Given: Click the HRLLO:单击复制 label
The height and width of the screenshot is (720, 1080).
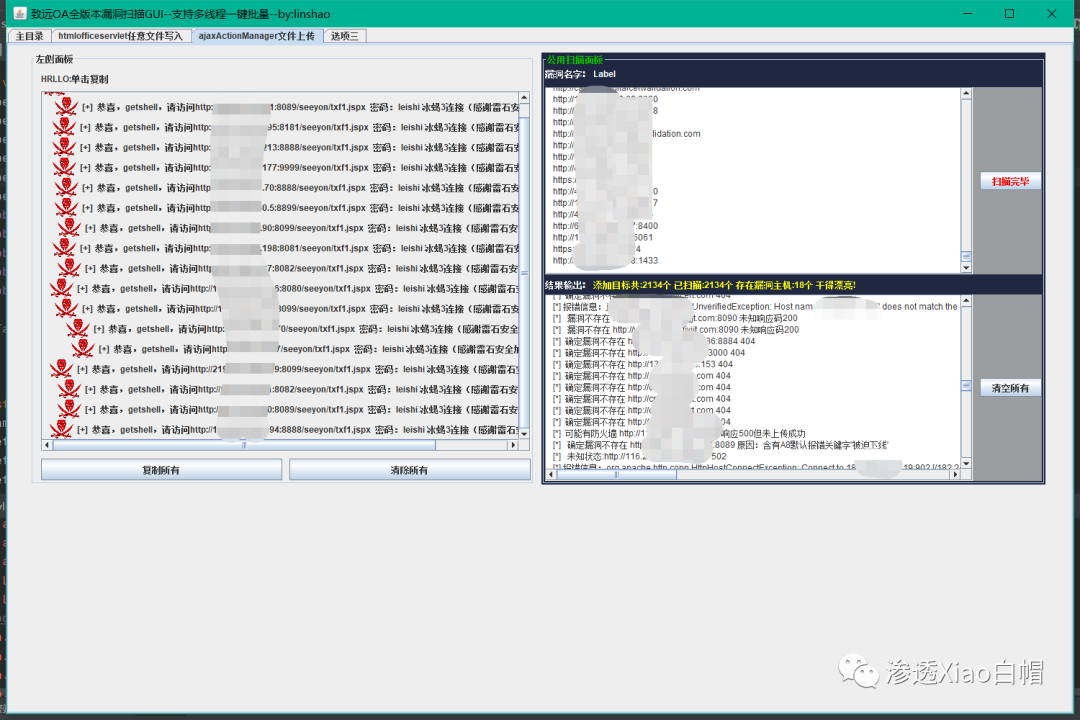Looking at the screenshot, I should [x=74, y=79].
